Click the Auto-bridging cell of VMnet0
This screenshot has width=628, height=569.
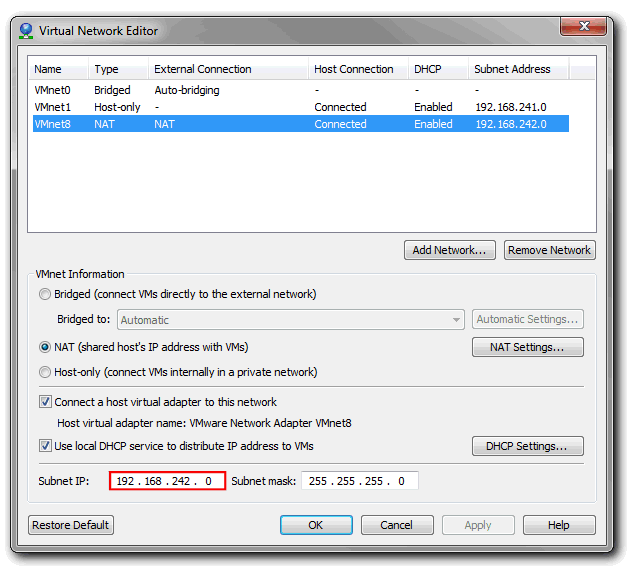tap(187, 90)
